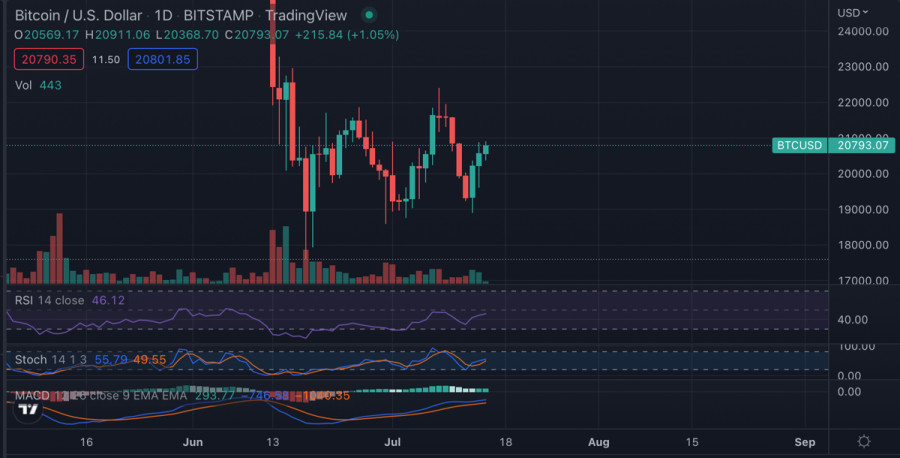Click the 23000.00 price axis label

click(863, 67)
